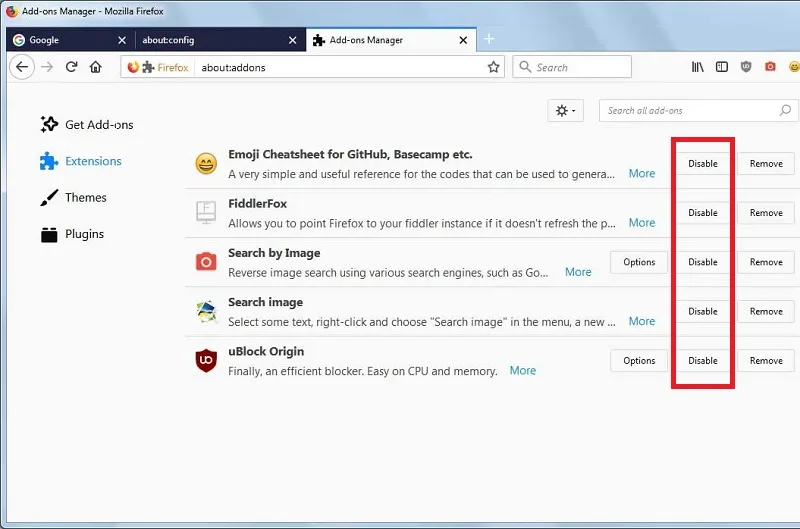
Task: Go back with the back arrow
Action: tap(22, 67)
